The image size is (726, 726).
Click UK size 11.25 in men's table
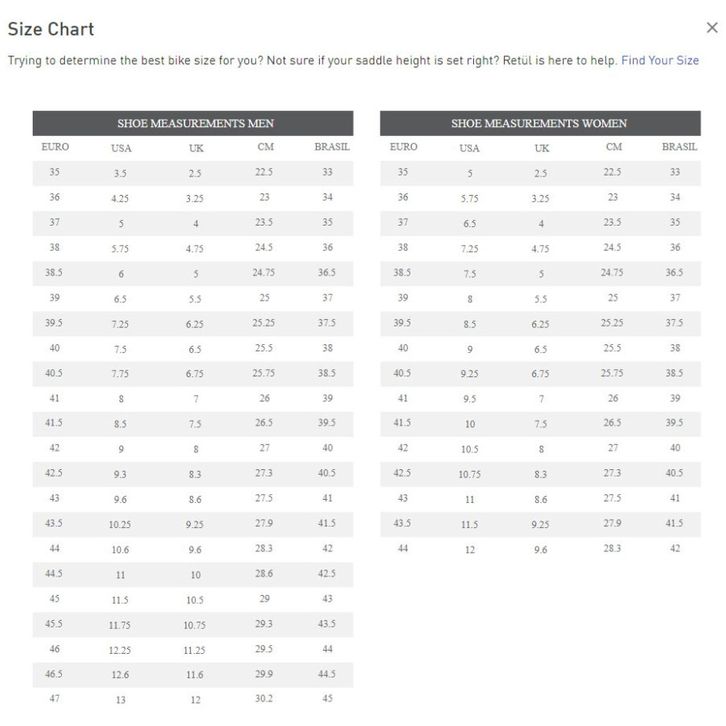pyautogui.click(x=194, y=650)
